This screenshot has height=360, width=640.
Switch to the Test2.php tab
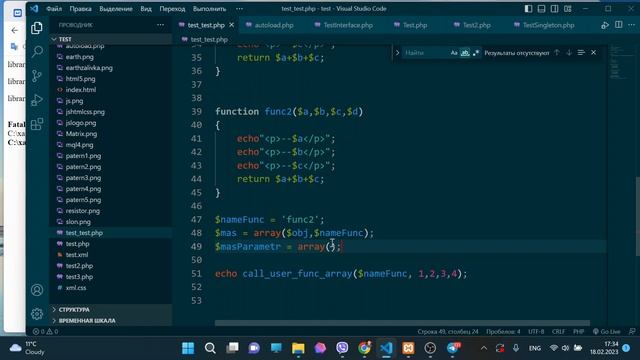(476, 25)
